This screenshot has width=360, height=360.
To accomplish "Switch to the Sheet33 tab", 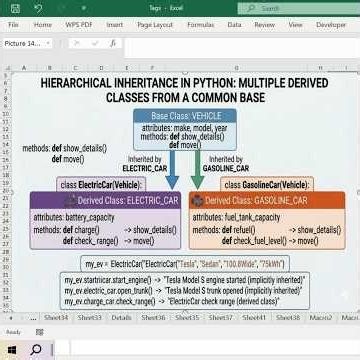I will pos(89,318).
